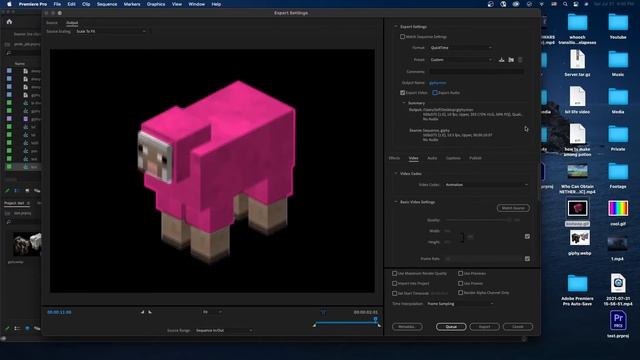The image size is (640, 360).
Task: Select the 2021-07-31 mp4 recording file
Action: (x=618, y=289)
